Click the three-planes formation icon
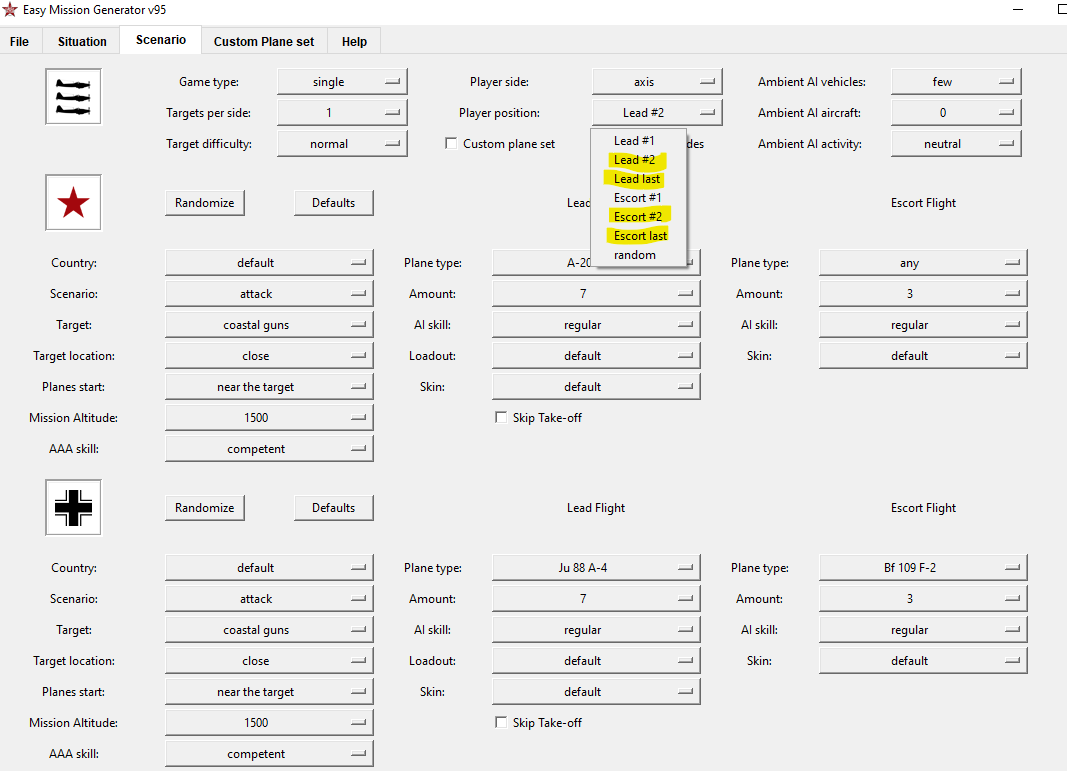 tap(73, 97)
